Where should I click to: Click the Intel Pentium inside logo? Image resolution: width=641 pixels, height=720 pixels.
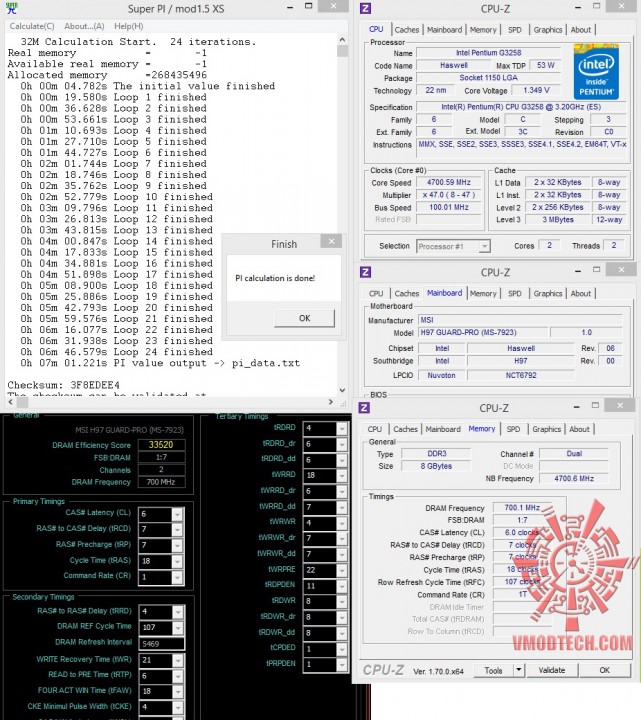(596, 72)
